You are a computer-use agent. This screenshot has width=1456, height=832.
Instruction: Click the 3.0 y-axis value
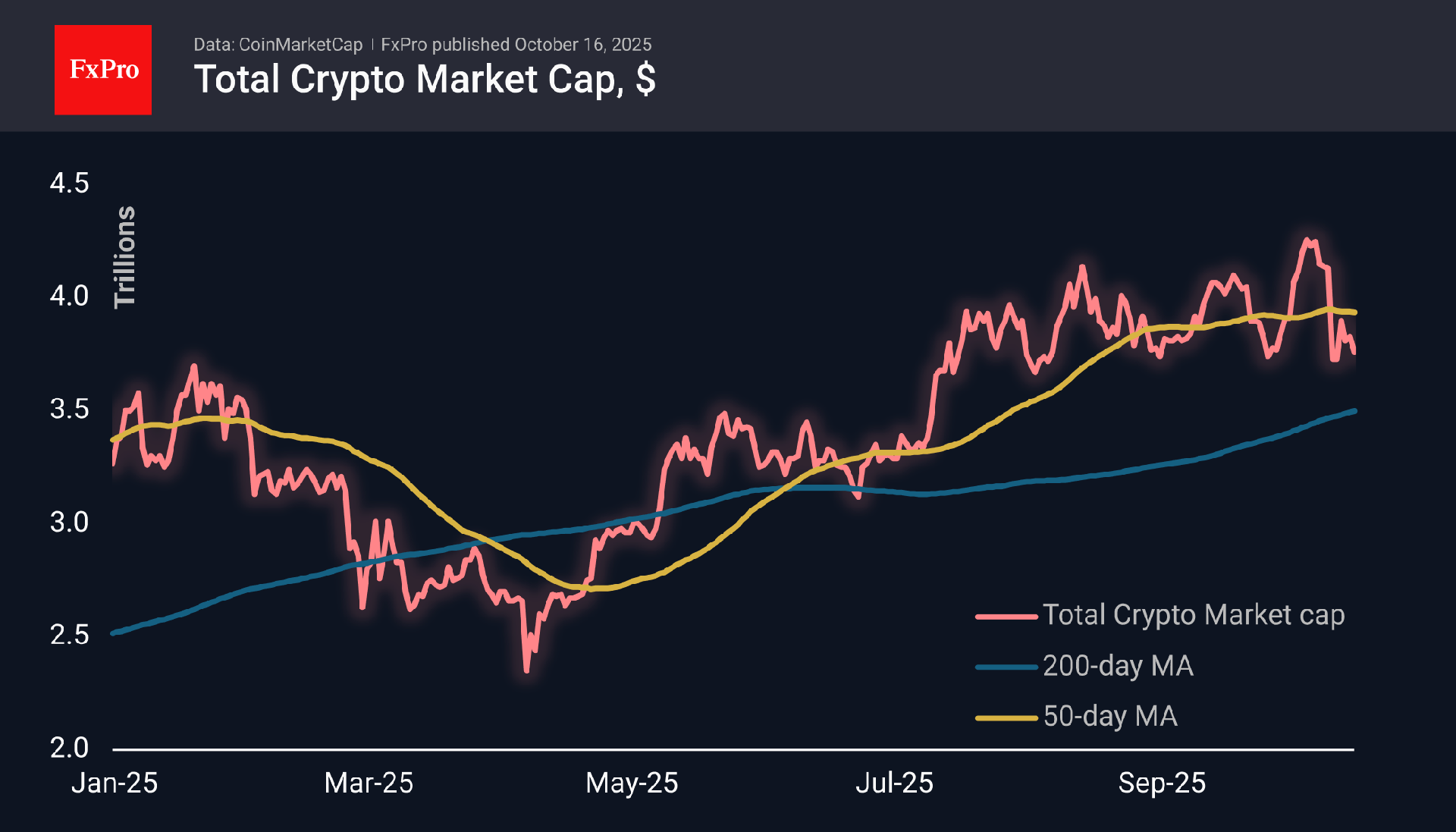click(x=69, y=522)
